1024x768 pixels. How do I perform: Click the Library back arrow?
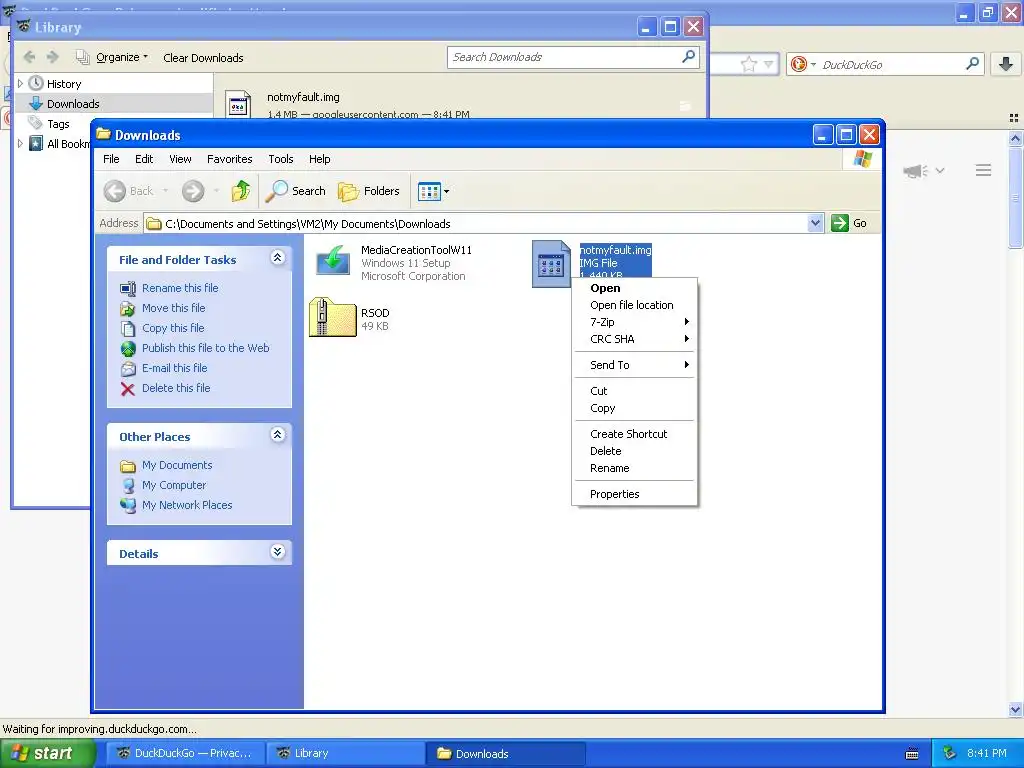point(29,57)
